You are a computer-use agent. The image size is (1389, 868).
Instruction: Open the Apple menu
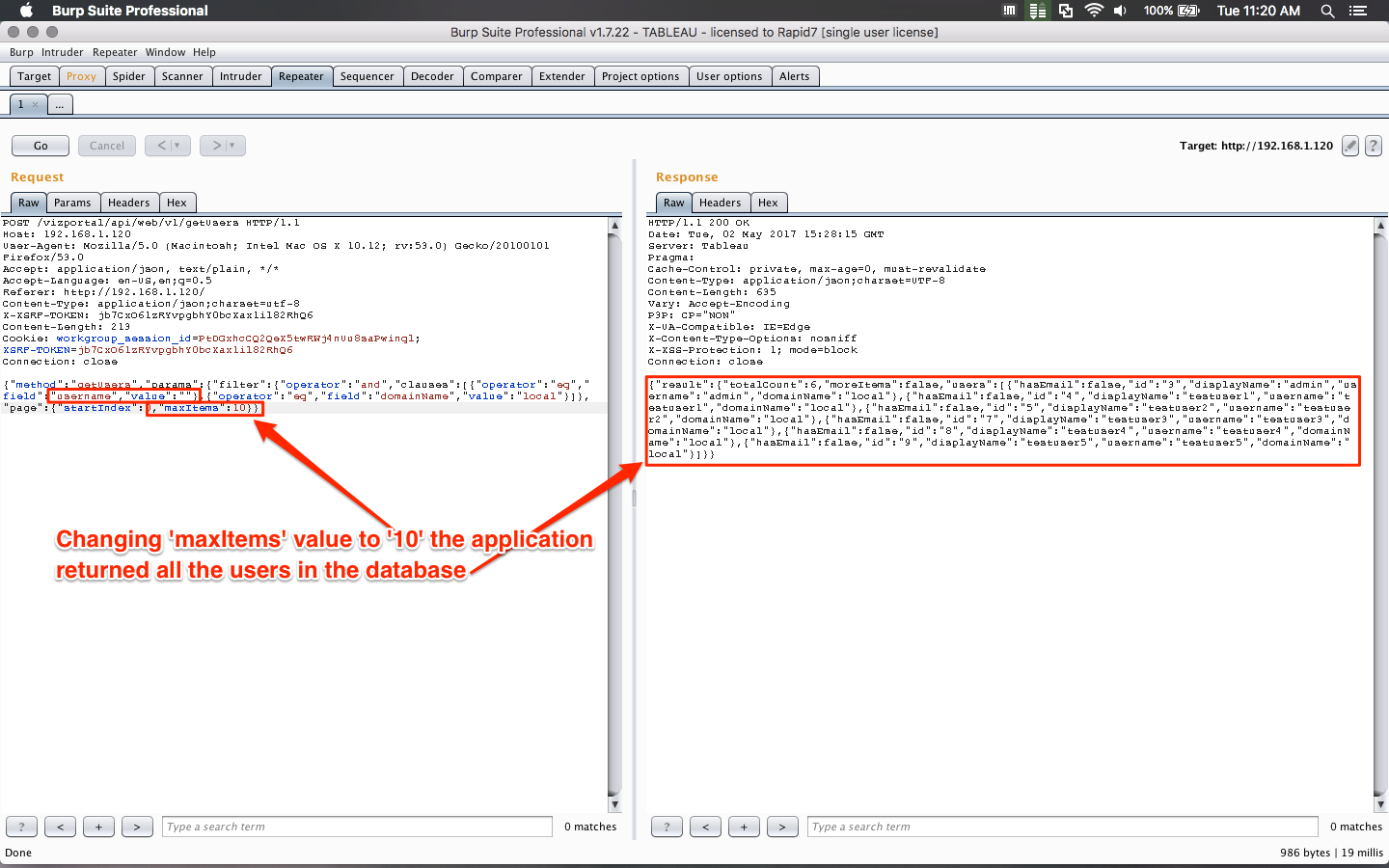tap(27, 11)
